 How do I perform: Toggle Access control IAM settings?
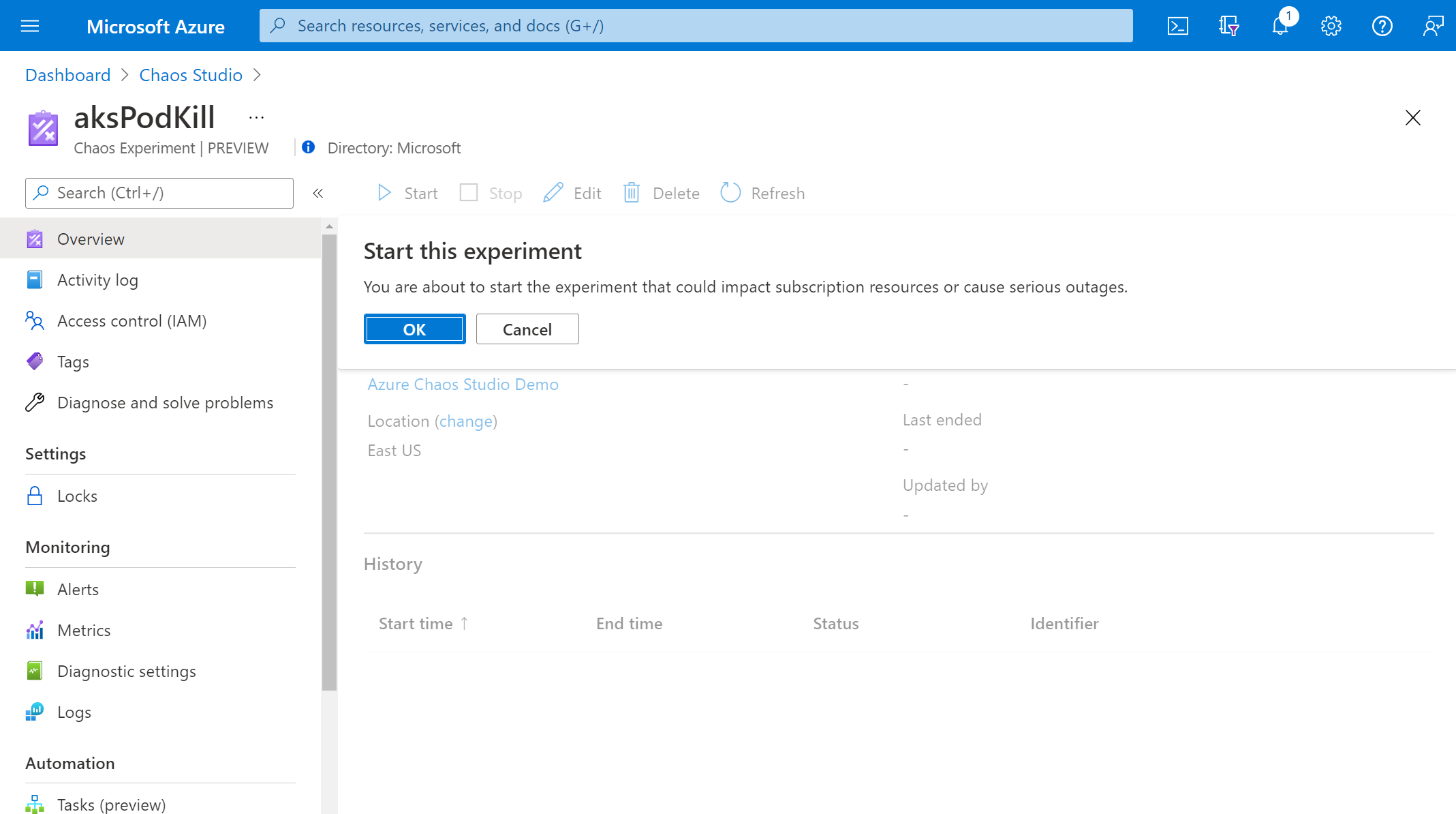[x=131, y=320]
